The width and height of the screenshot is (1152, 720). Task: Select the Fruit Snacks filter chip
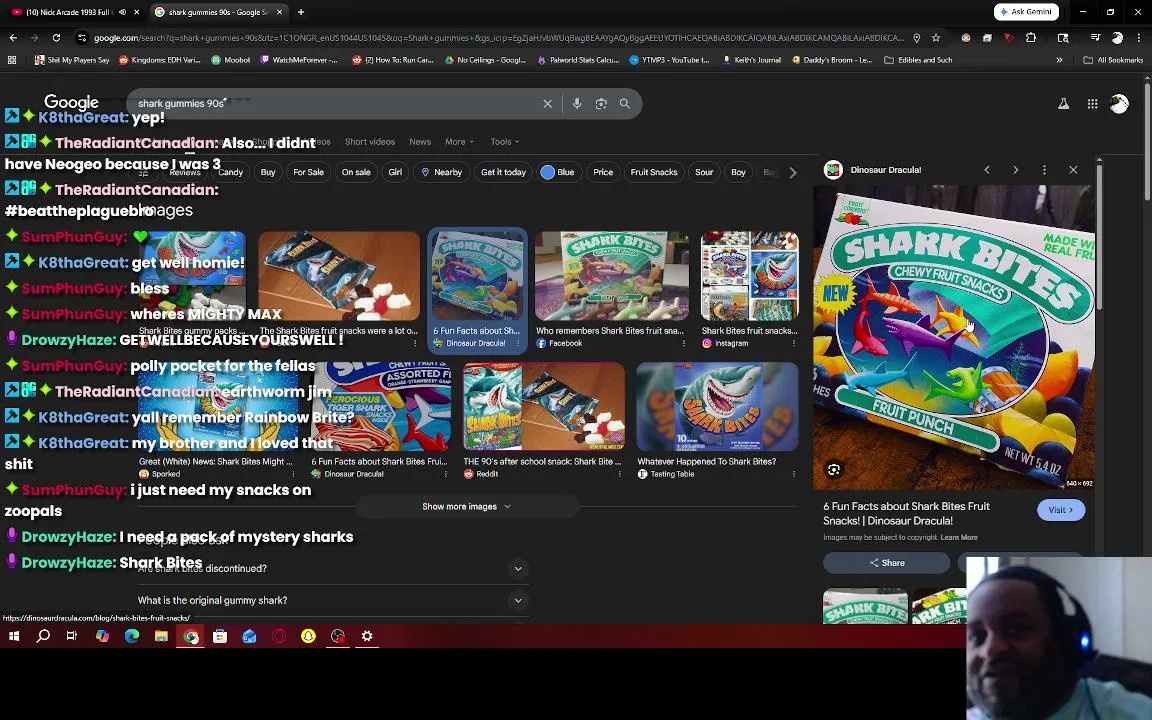pos(654,172)
